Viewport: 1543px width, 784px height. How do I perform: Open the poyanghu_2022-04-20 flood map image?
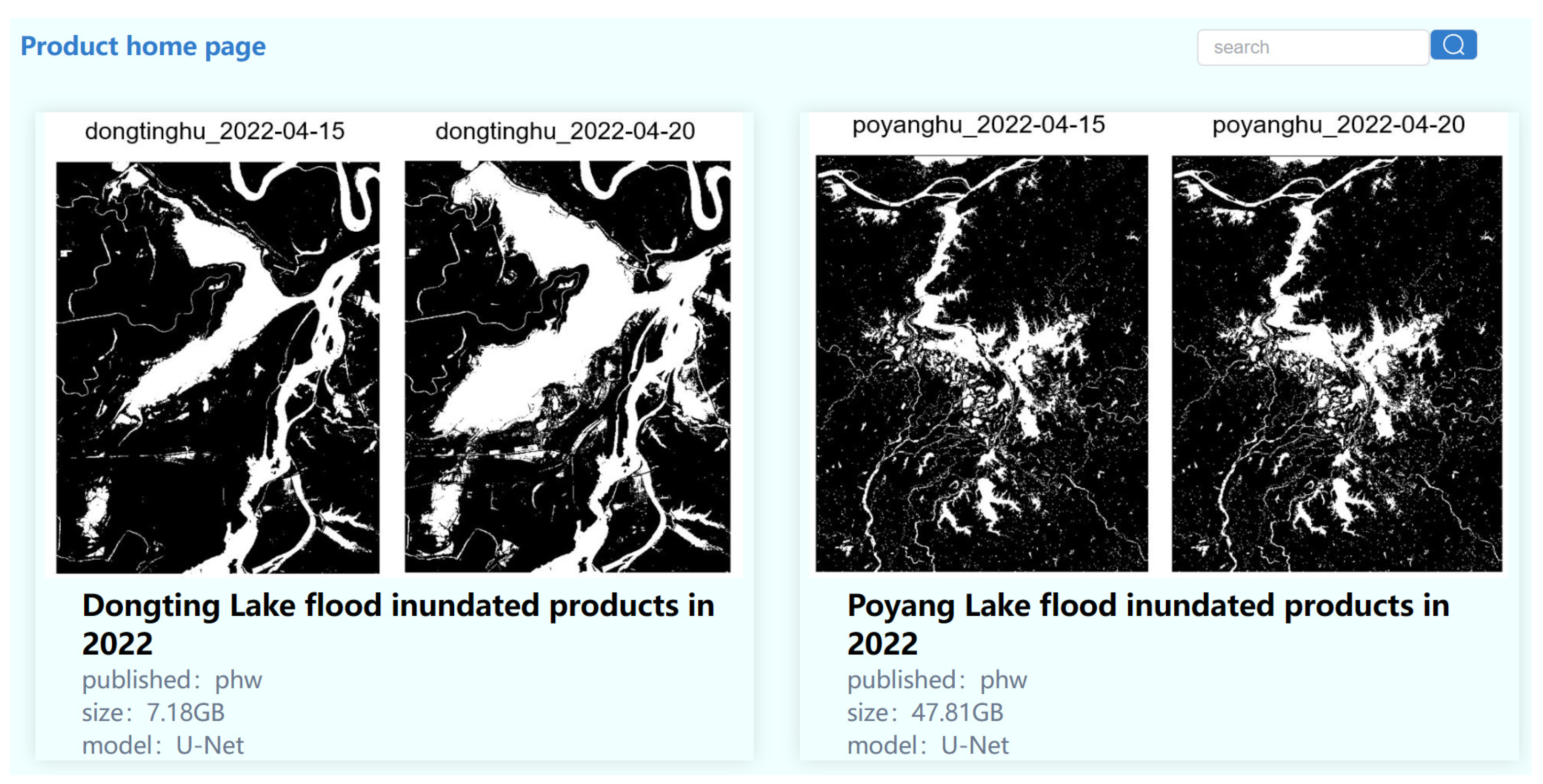[x=1336, y=363]
